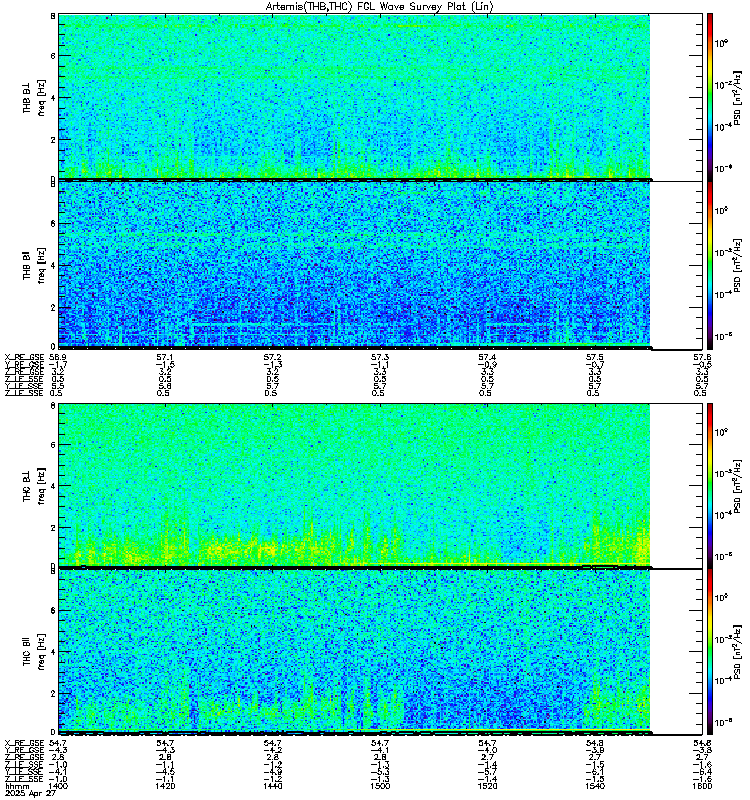Click the "57.1" X_RE_GSE value
The height and width of the screenshot is (800, 750).
[165, 357]
